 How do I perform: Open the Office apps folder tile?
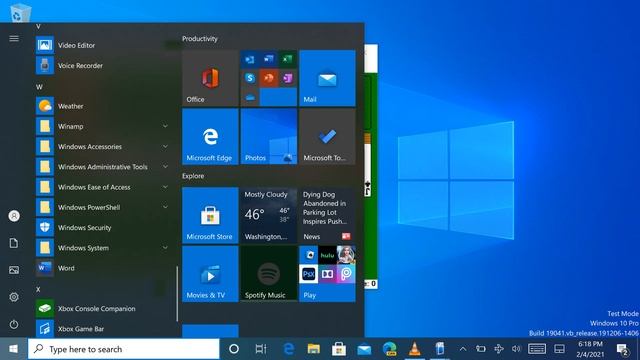(x=269, y=78)
